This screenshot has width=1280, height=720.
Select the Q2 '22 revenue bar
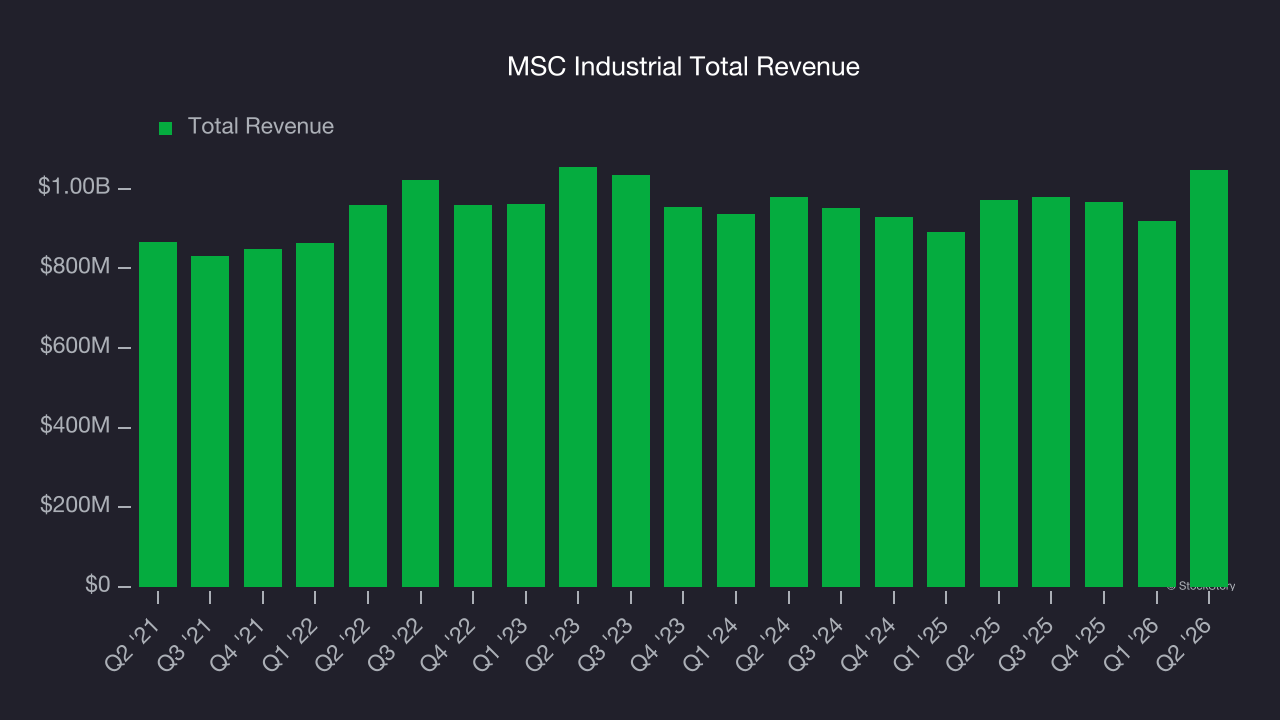click(x=368, y=396)
